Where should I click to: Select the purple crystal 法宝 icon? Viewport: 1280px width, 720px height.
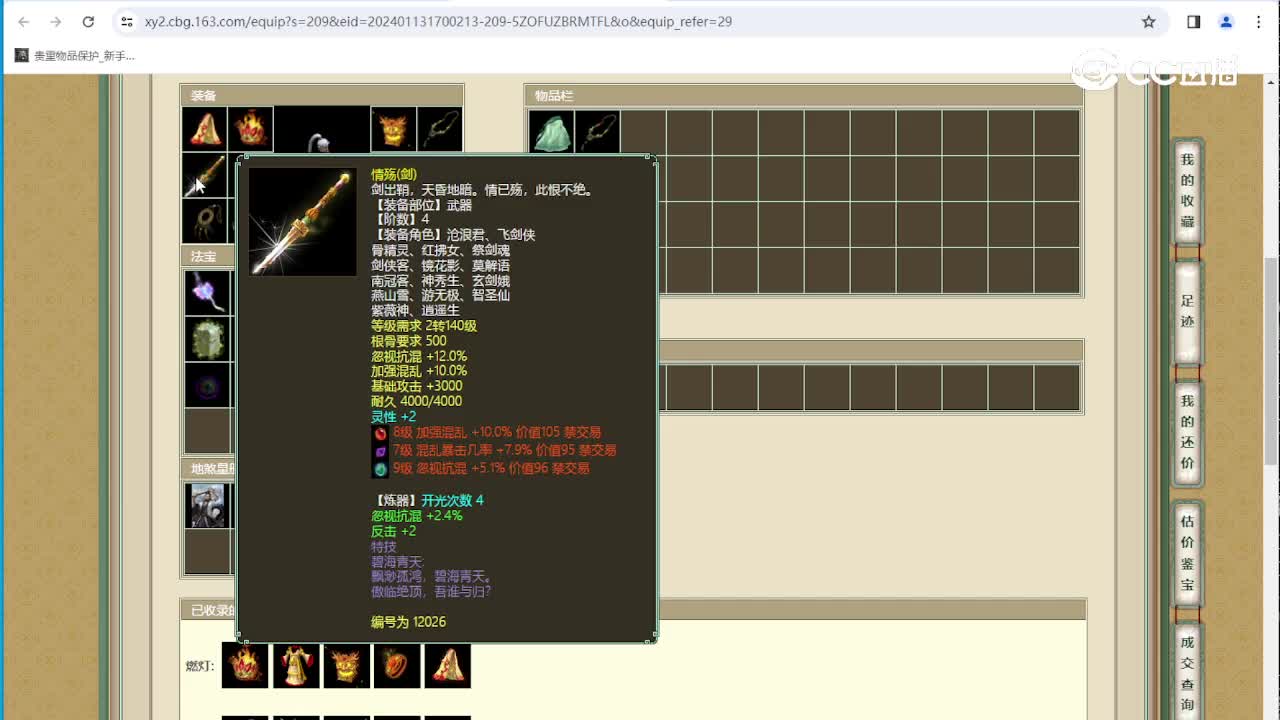coord(207,293)
